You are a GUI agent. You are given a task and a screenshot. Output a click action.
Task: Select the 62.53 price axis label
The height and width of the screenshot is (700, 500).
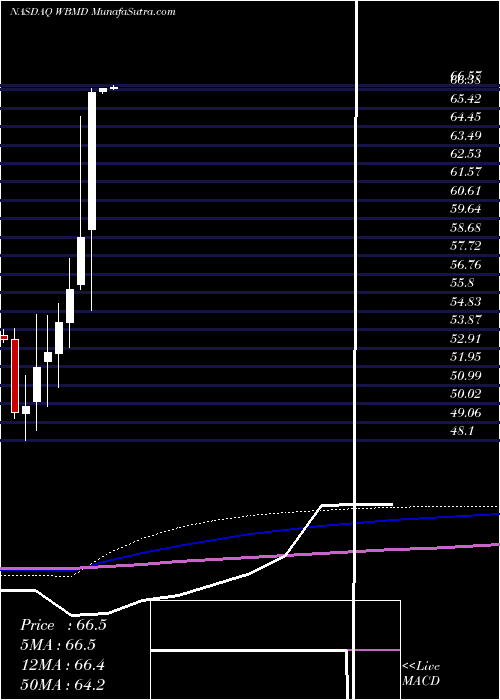466,154
